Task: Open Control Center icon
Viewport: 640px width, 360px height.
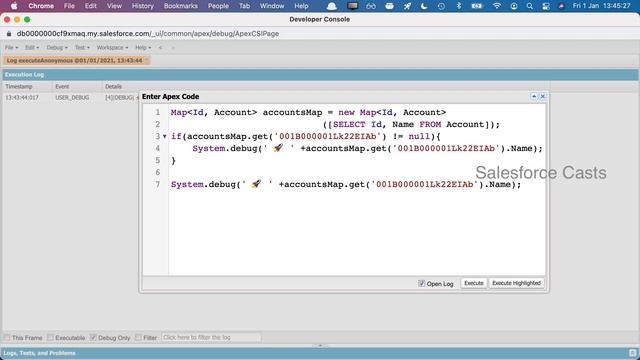Action: point(546,6)
